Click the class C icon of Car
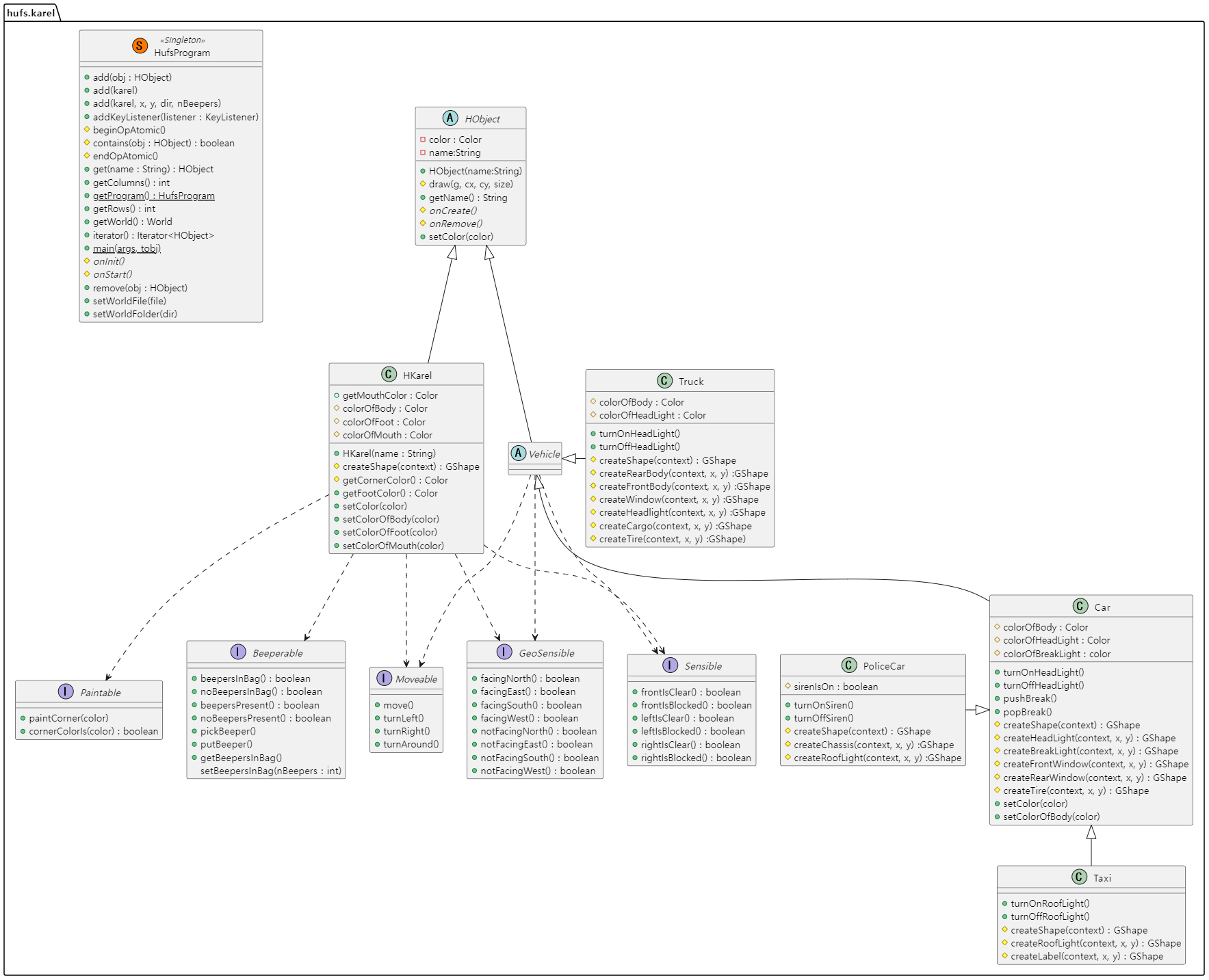The height and width of the screenshot is (980, 1209). click(1080, 606)
